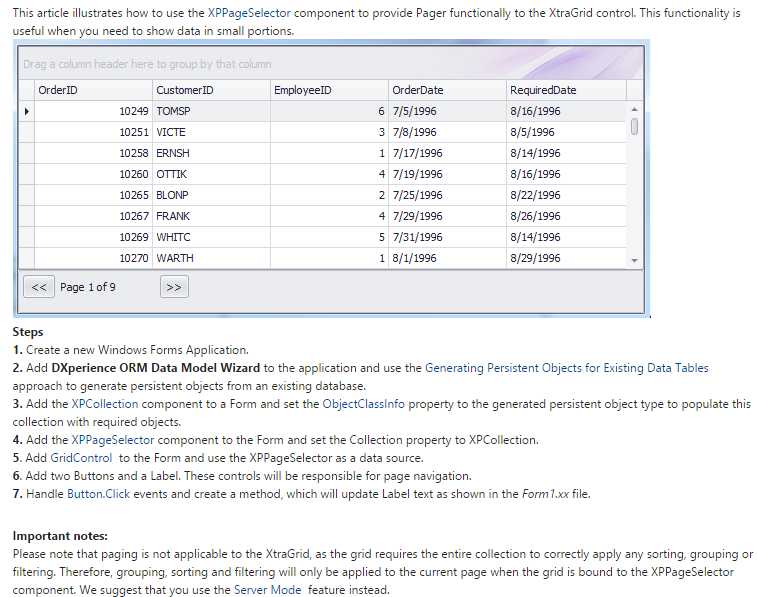Select cell WHITC
This screenshot has width=757, height=597.
tap(211, 237)
